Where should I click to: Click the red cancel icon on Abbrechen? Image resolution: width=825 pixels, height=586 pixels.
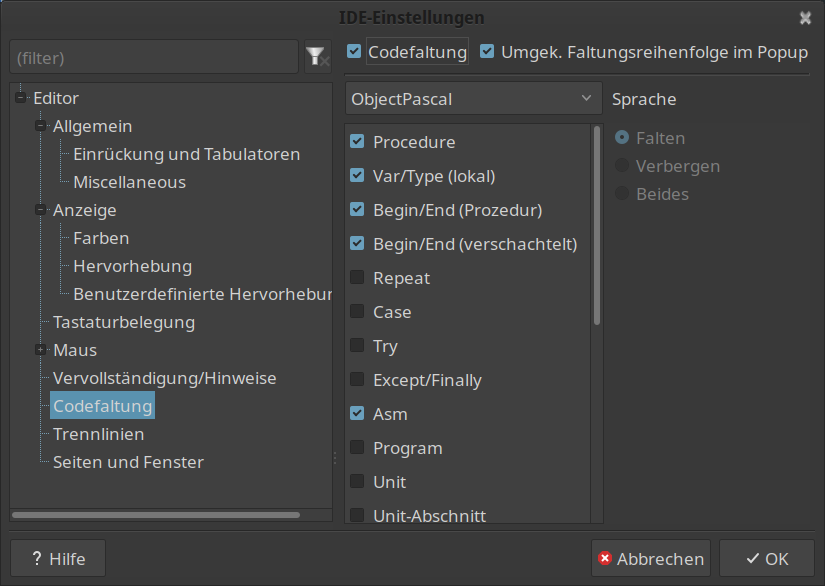pyautogui.click(x=605, y=558)
